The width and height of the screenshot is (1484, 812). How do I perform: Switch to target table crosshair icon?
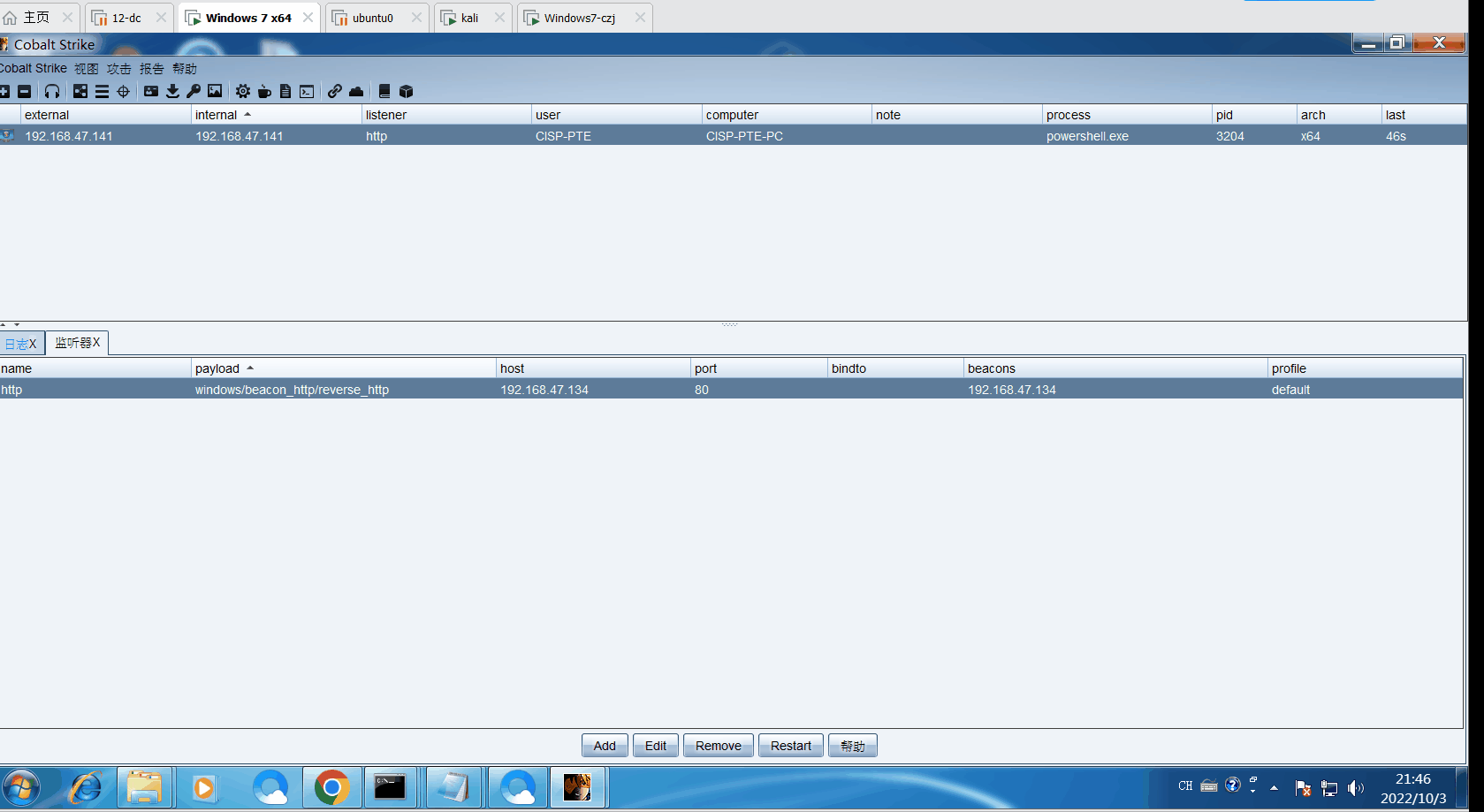point(123,91)
